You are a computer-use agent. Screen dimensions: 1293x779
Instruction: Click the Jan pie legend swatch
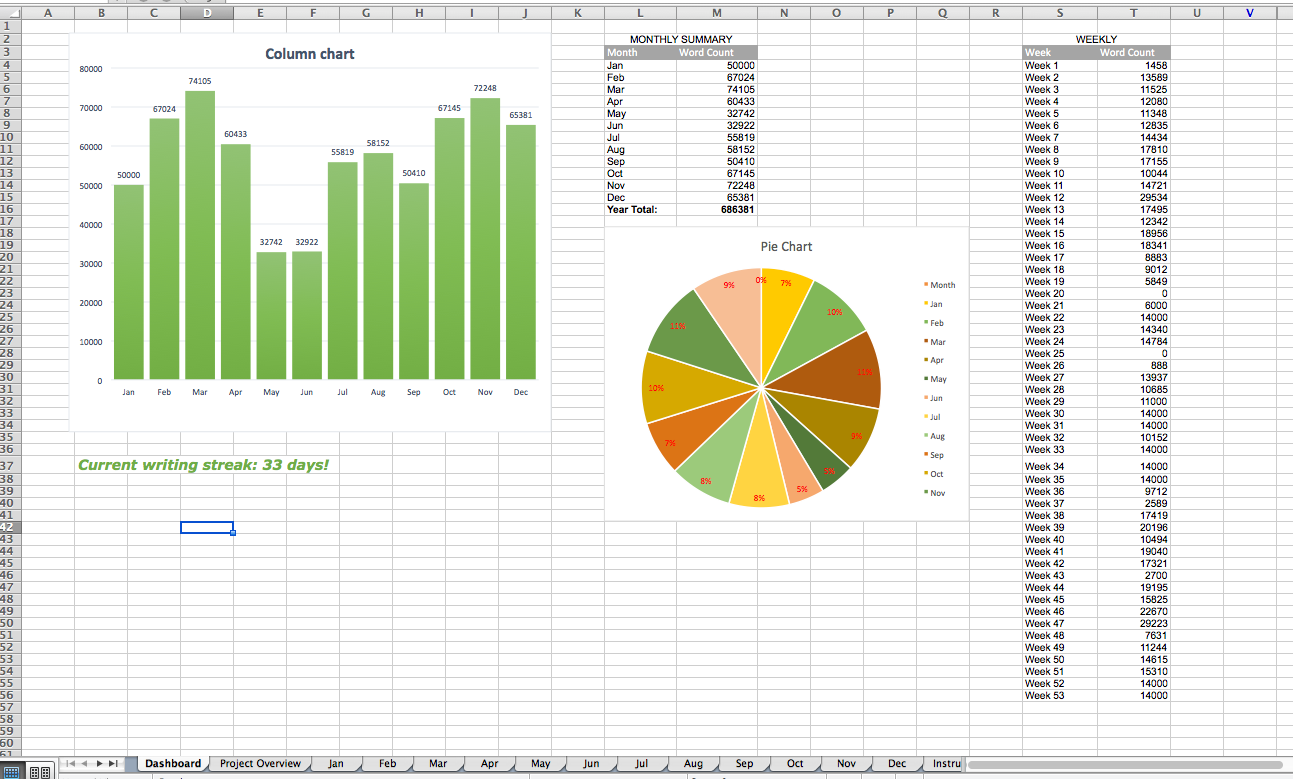click(926, 304)
